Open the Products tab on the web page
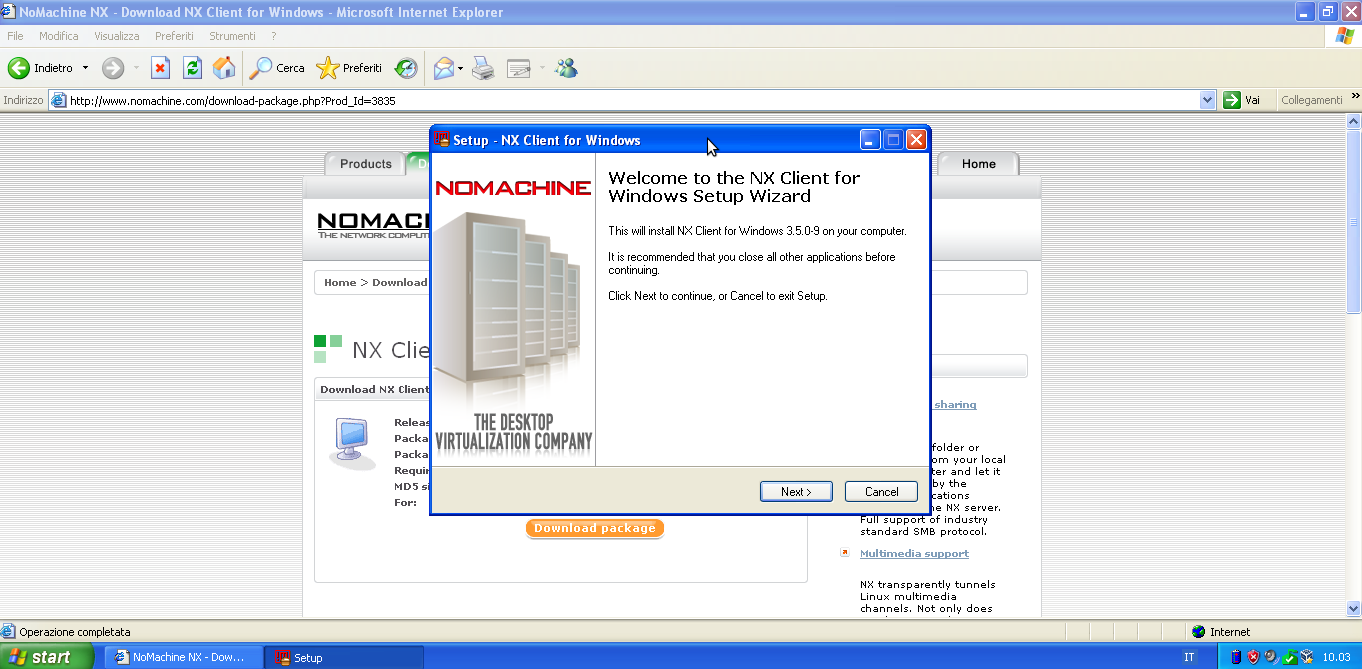This screenshot has width=1362, height=669. (365, 164)
